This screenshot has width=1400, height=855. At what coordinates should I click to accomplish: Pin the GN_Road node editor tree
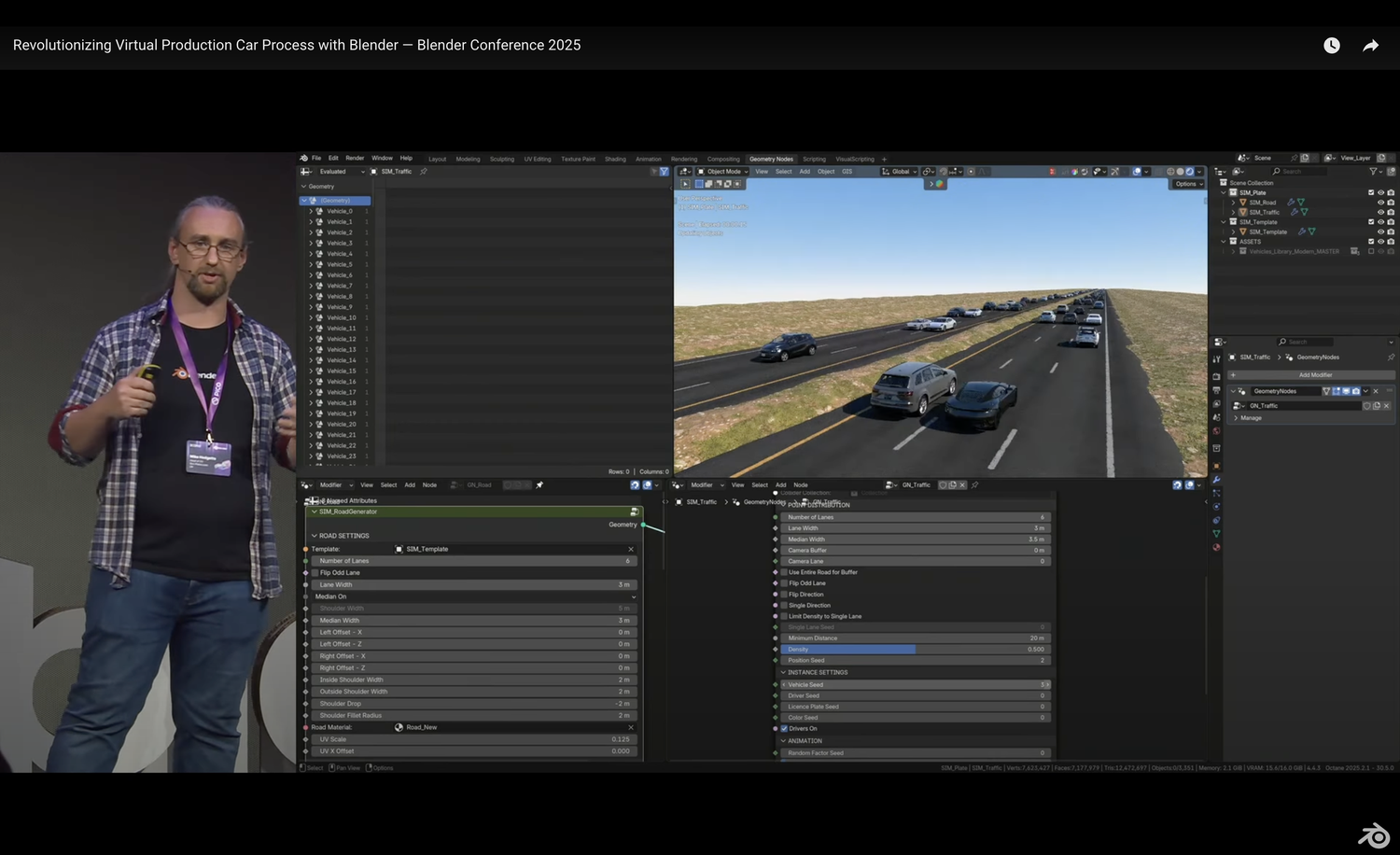[x=539, y=485]
